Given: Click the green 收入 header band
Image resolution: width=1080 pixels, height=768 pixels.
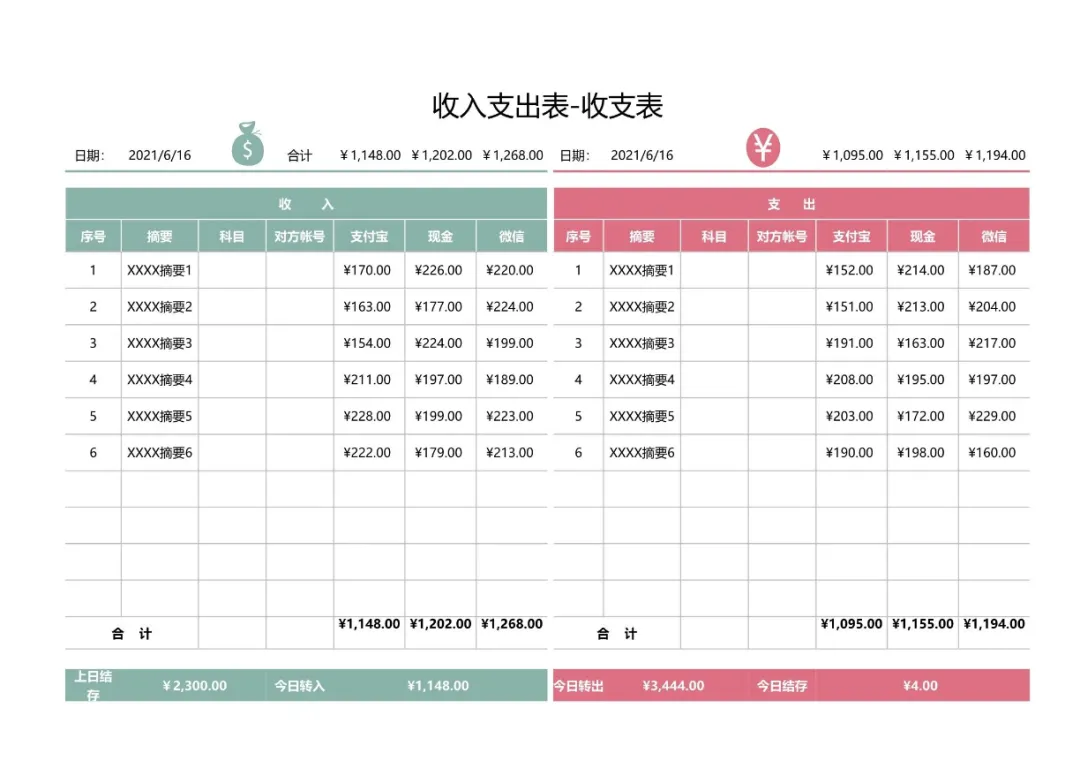Looking at the screenshot, I should point(307,204).
